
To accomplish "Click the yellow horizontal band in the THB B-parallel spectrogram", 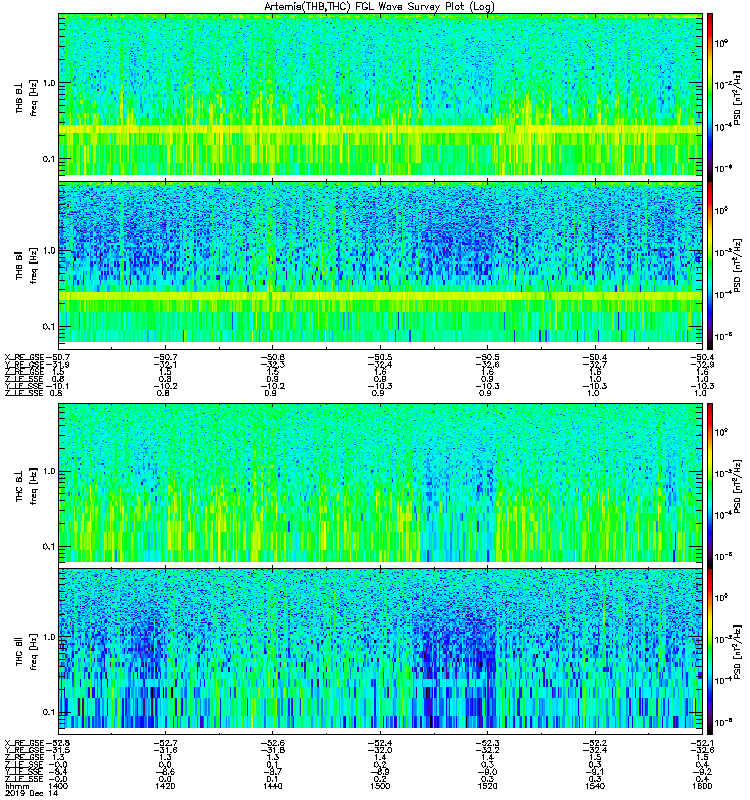I will click(x=380, y=296).
